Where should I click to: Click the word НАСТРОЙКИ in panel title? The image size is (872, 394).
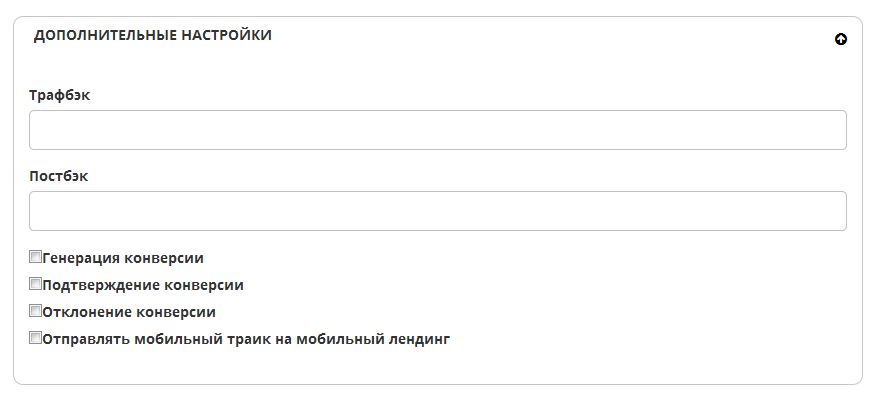(x=227, y=35)
